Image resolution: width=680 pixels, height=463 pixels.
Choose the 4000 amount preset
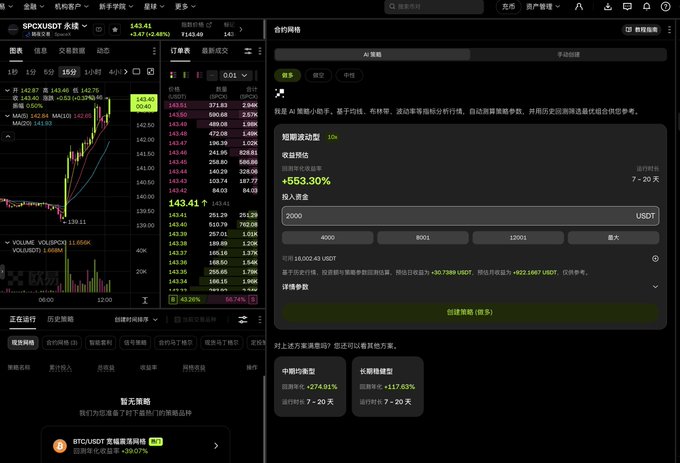tap(327, 237)
